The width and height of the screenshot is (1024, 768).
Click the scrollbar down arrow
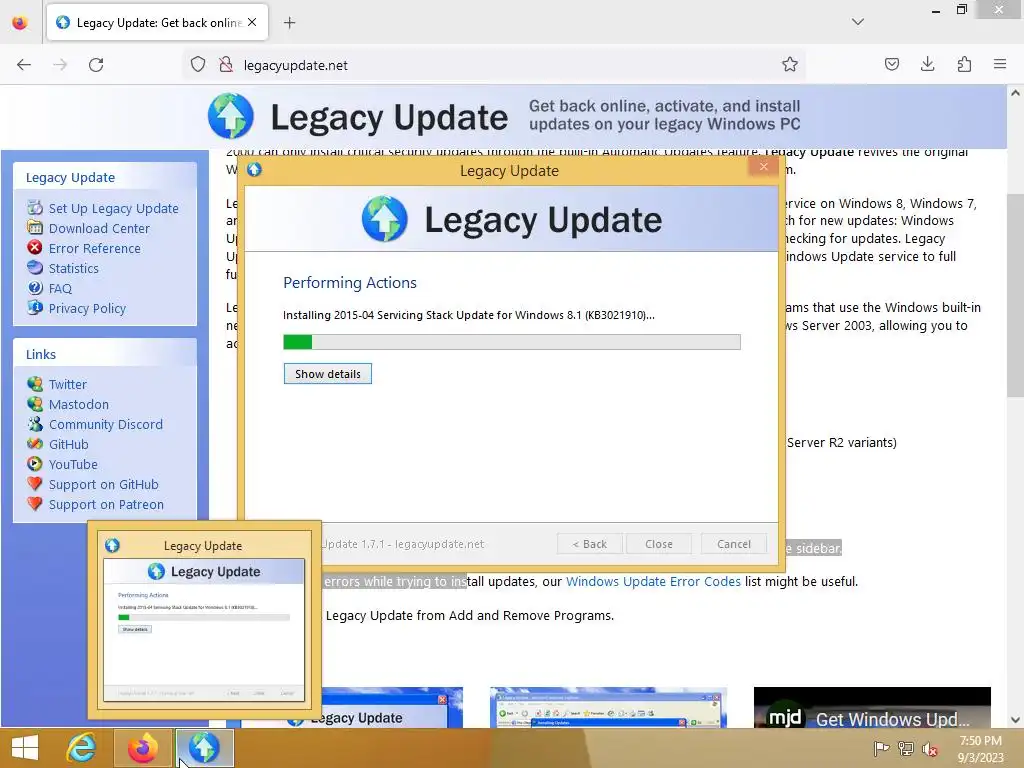coord(1015,720)
